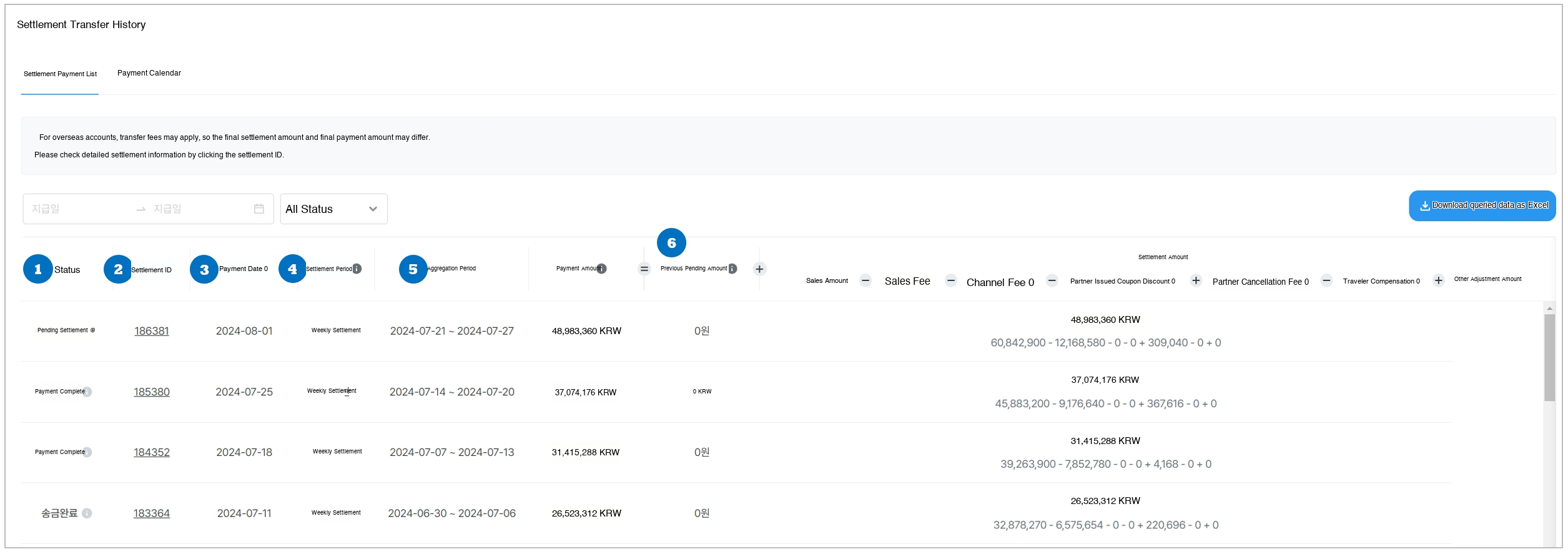Click the scrollbar up arrow of the table

[x=1549, y=309]
